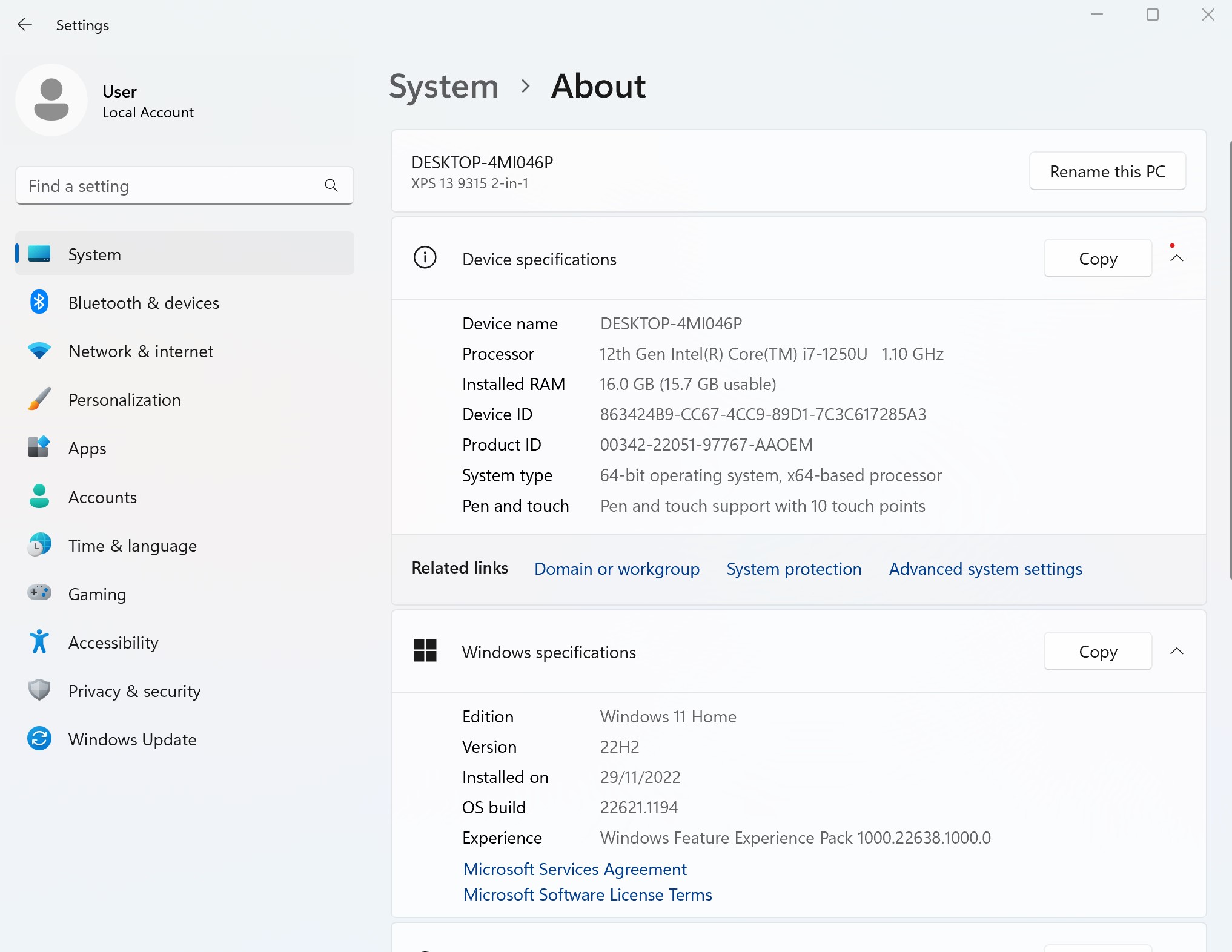
Task: Select Pen and touch support value
Action: [762, 506]
